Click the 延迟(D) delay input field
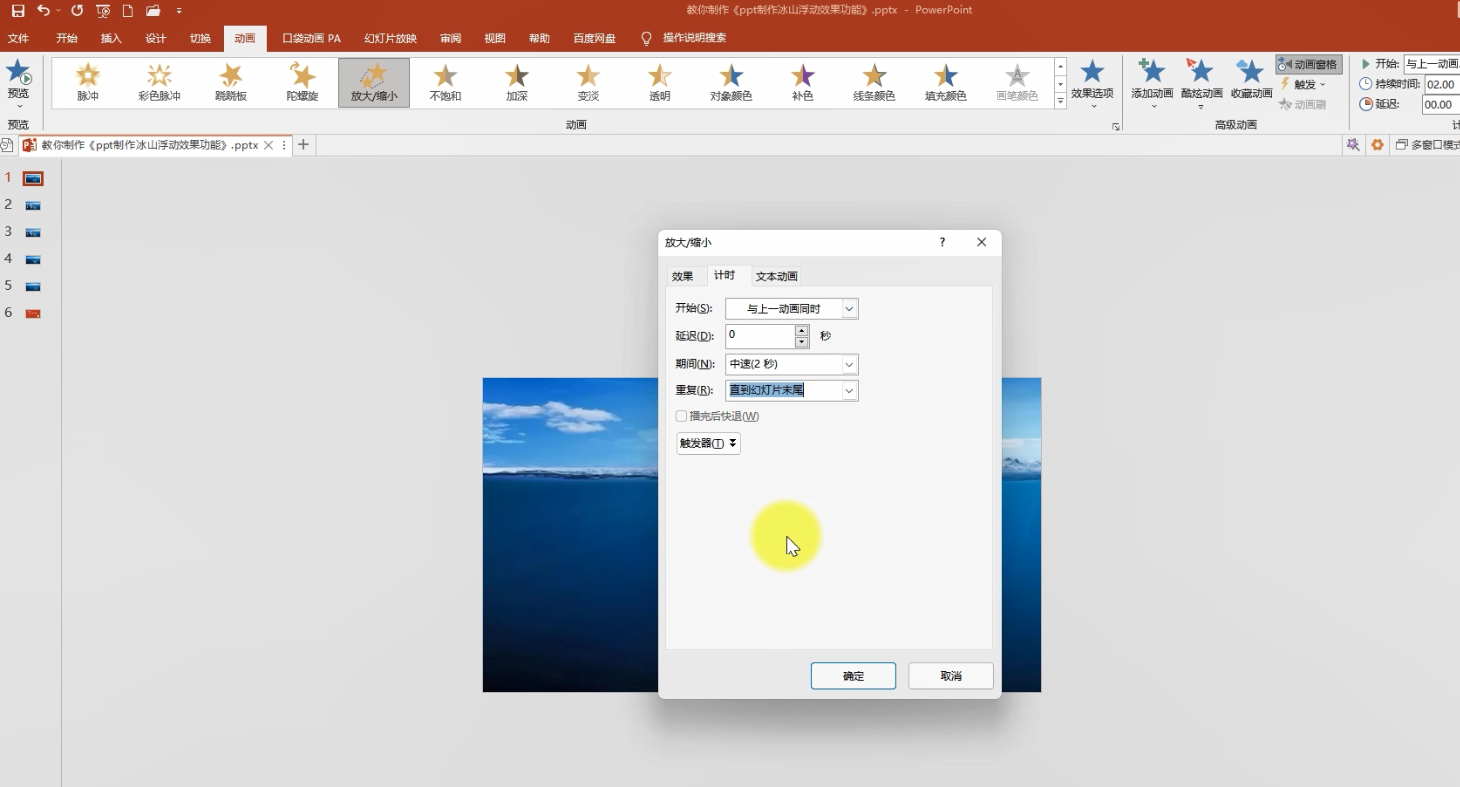Image resolution: width=1460 pixels, height=787 pixels. point(760,336)
